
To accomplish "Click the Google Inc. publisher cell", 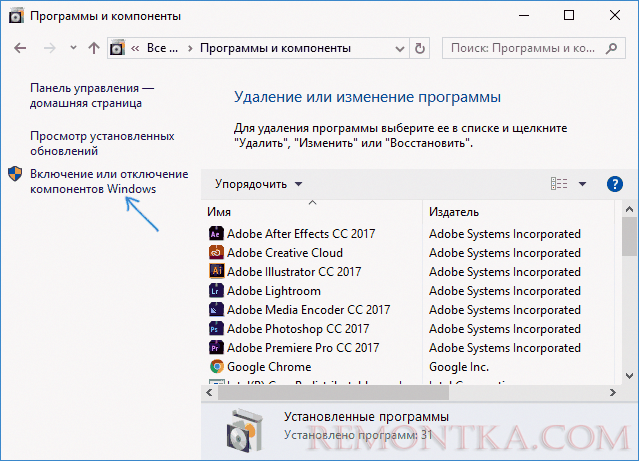I will coord(459,367).
